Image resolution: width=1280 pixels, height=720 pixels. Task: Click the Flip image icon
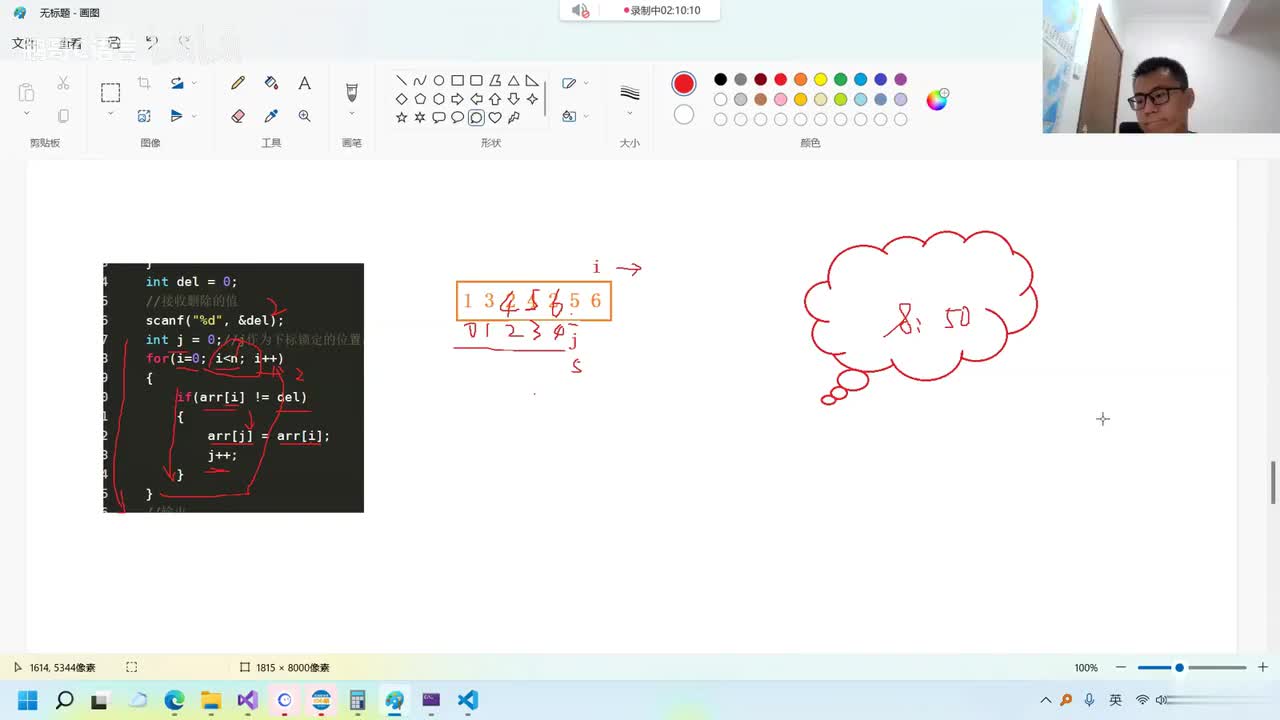coord(177,116)
